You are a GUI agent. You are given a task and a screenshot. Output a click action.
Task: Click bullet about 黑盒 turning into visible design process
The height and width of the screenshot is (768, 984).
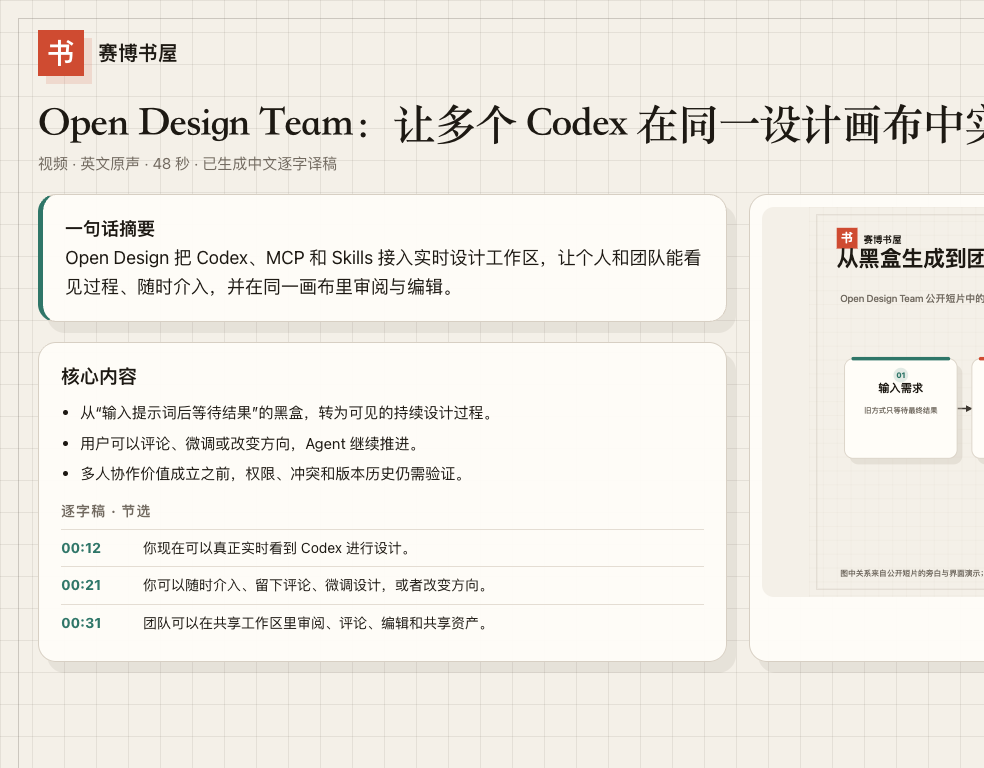pos(287,413)
